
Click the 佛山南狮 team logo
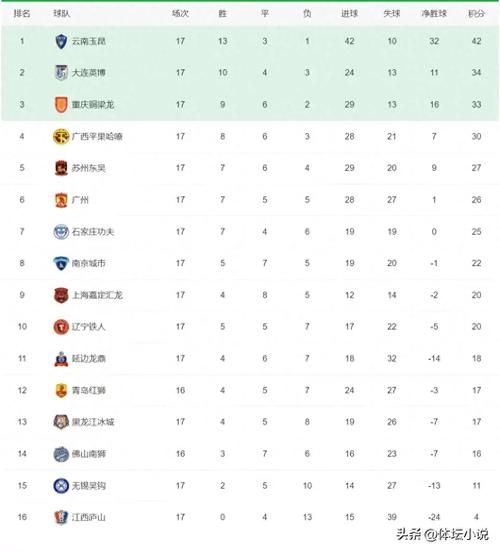(x=61, y=454)
